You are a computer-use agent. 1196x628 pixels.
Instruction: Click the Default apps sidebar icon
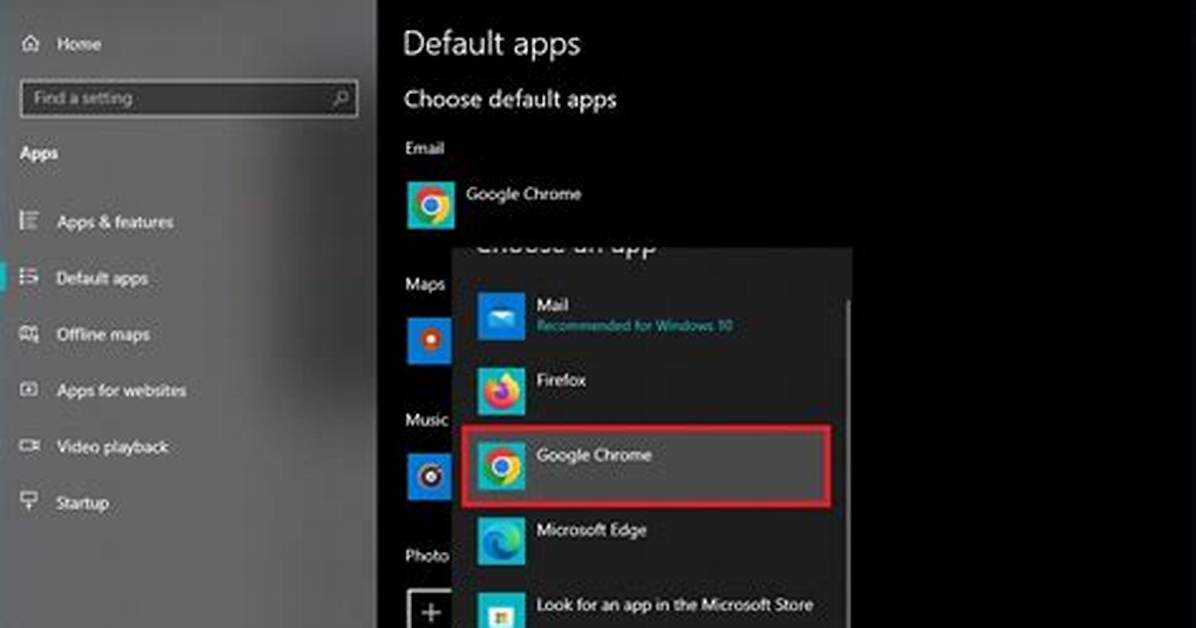(x=29, y=277)
